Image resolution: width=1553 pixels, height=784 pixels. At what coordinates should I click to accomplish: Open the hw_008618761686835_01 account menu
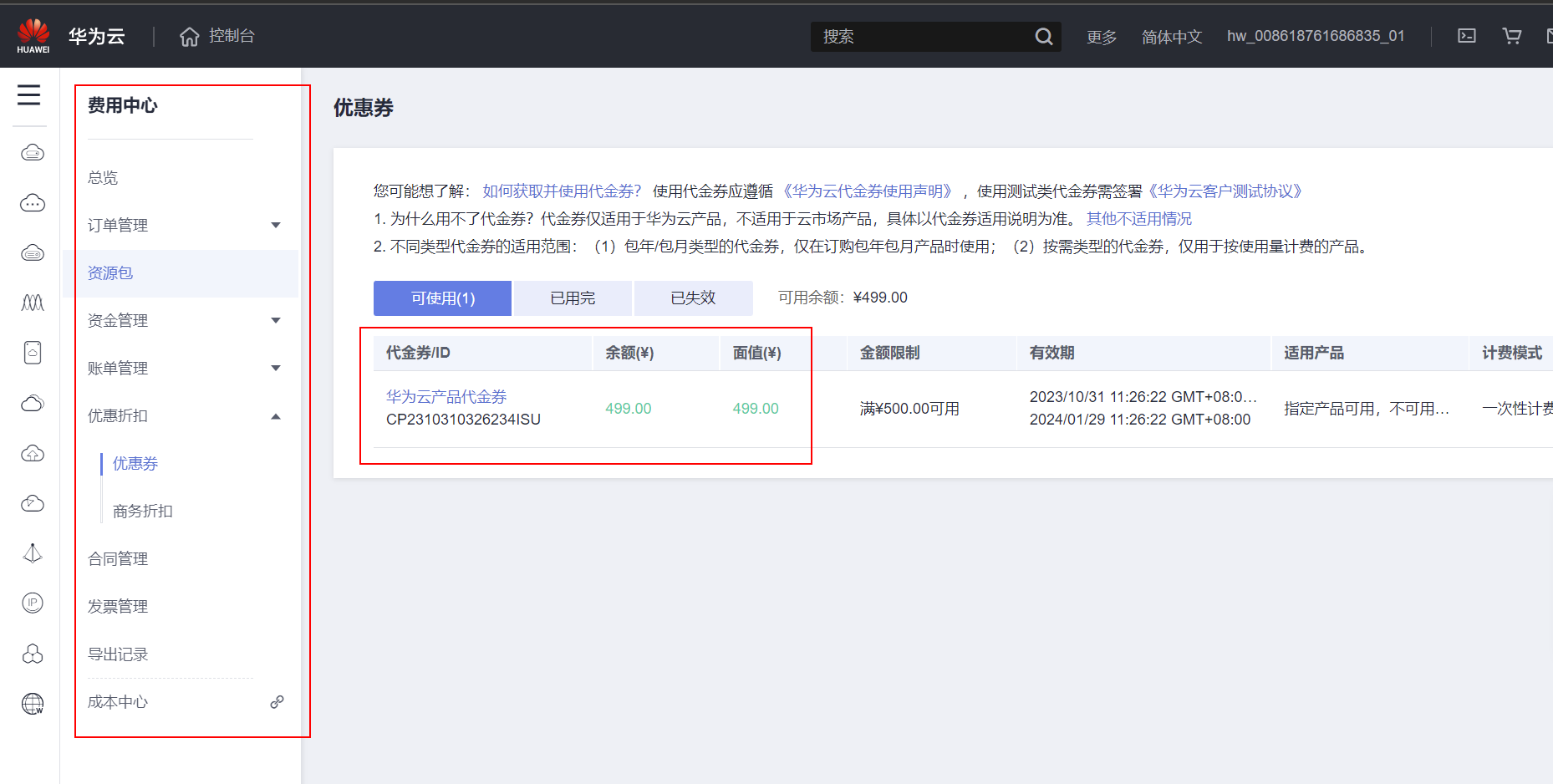tap(1316, 36)
